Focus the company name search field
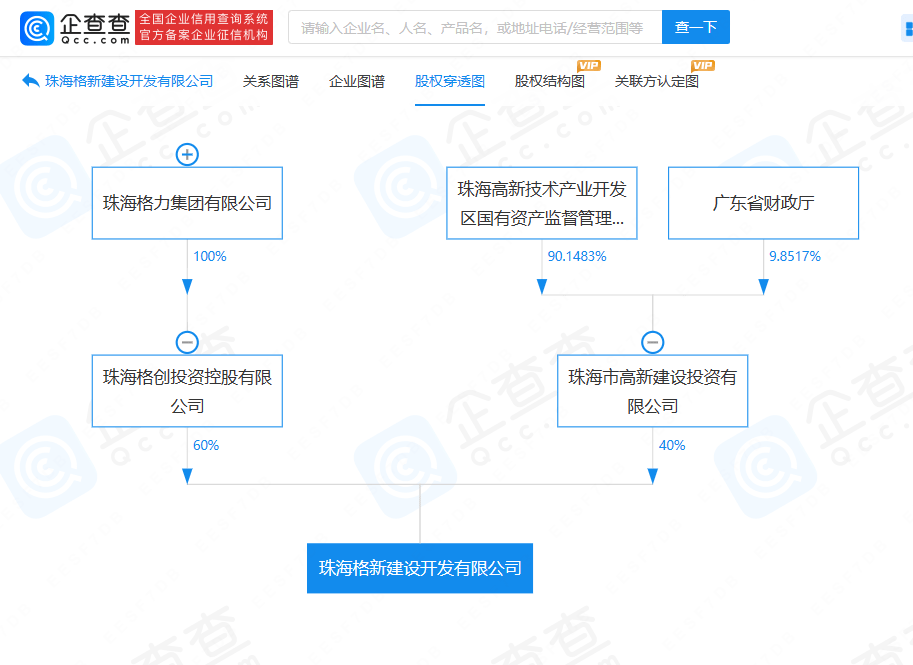 click(475, 27)
